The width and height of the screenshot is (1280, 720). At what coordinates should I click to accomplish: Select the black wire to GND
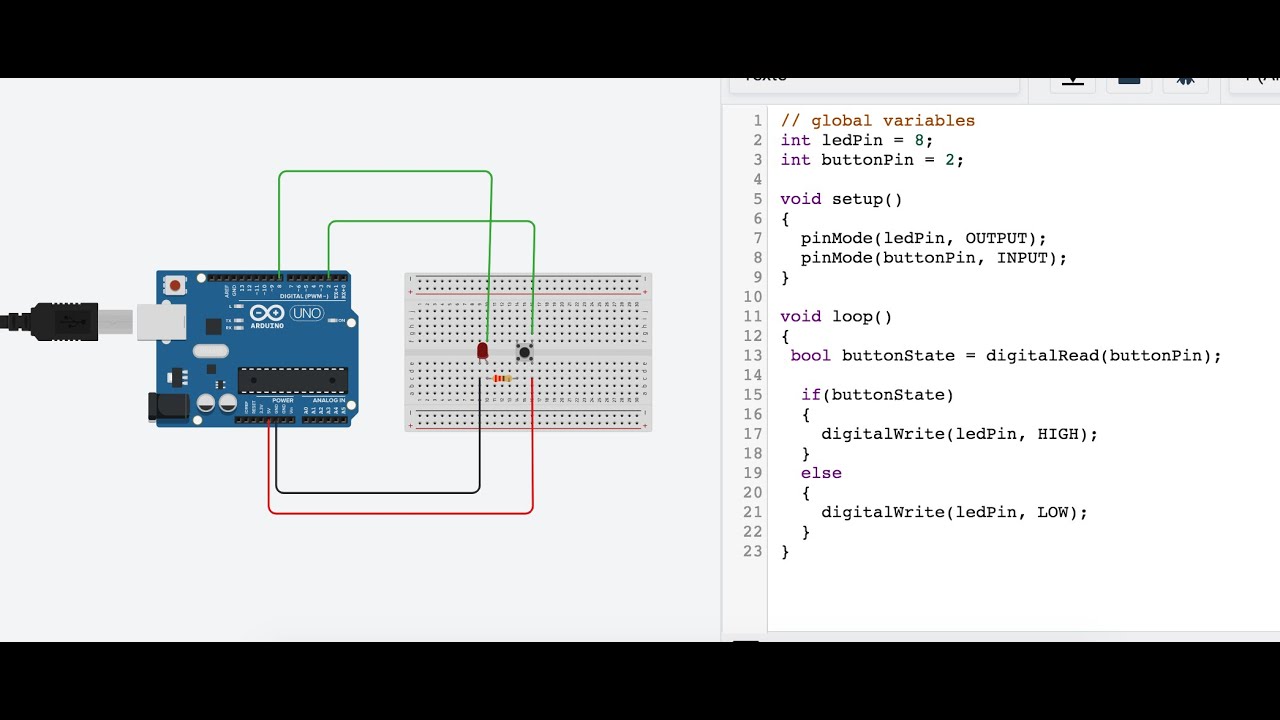[378, 491]
